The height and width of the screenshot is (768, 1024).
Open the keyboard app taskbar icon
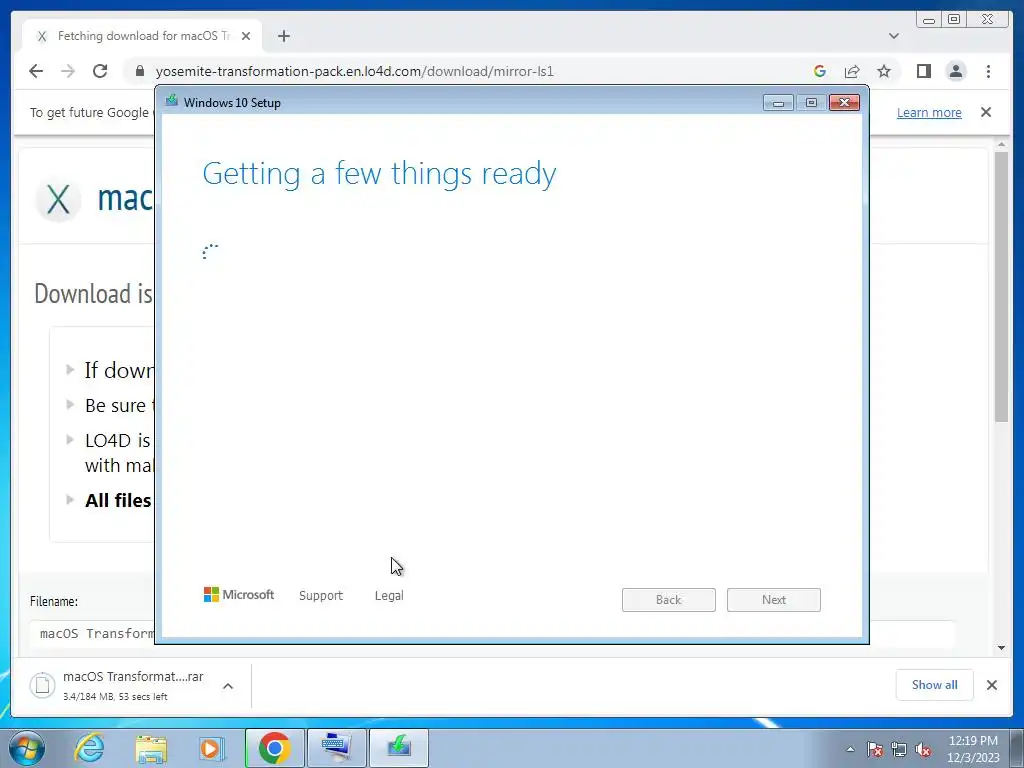click(x=336, y=748)
